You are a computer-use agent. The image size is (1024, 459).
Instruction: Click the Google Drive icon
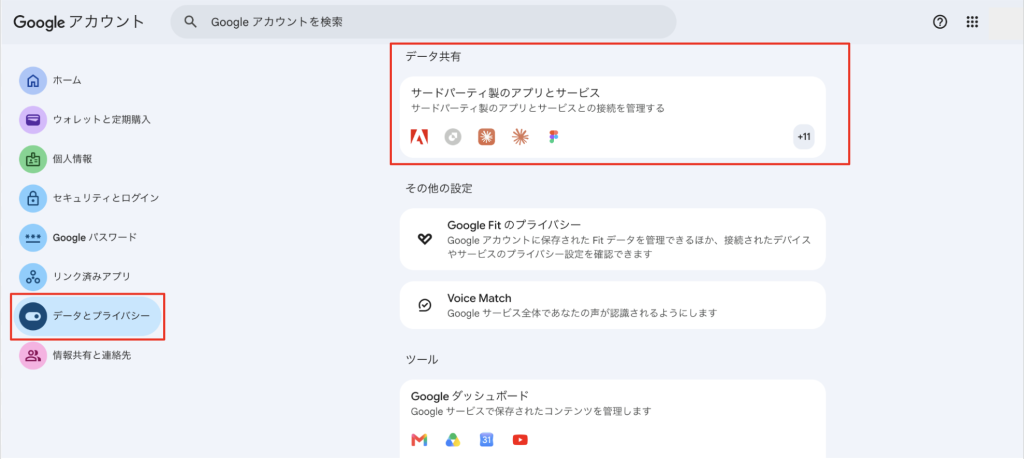coord(453,440)
